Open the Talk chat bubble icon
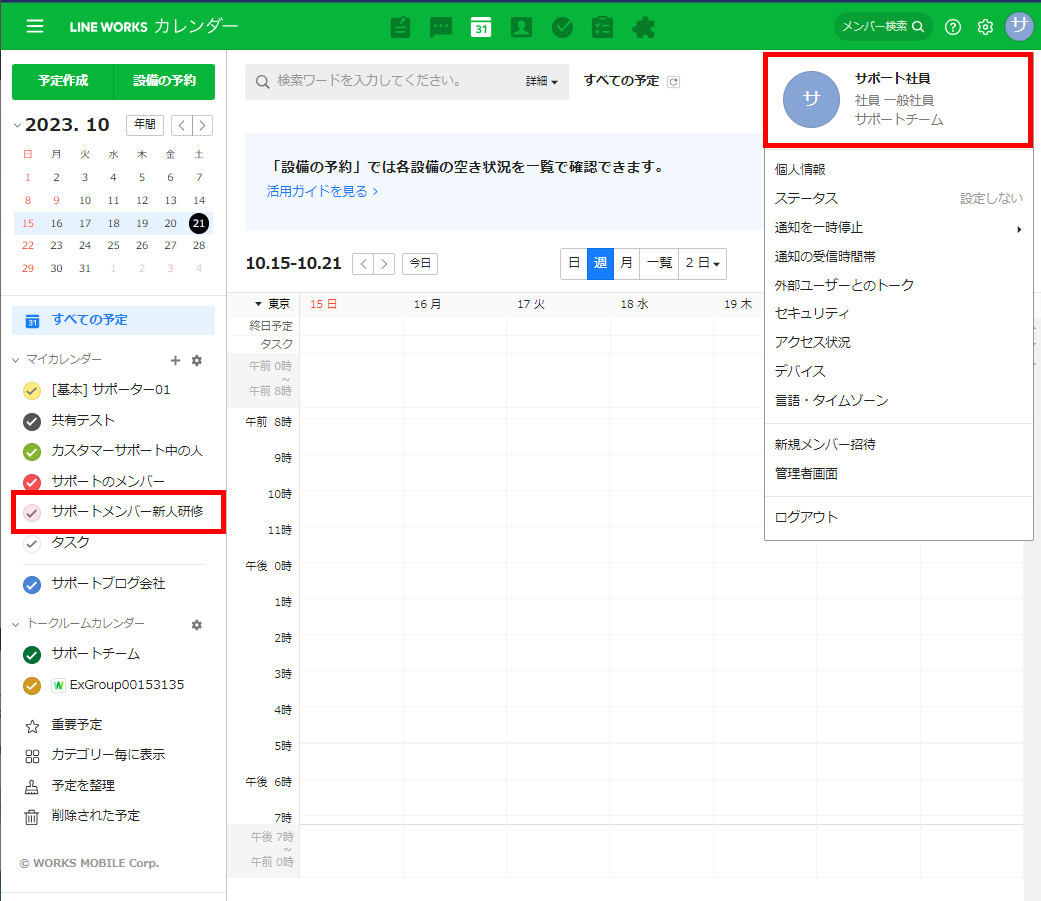 (x=441, y=27)
